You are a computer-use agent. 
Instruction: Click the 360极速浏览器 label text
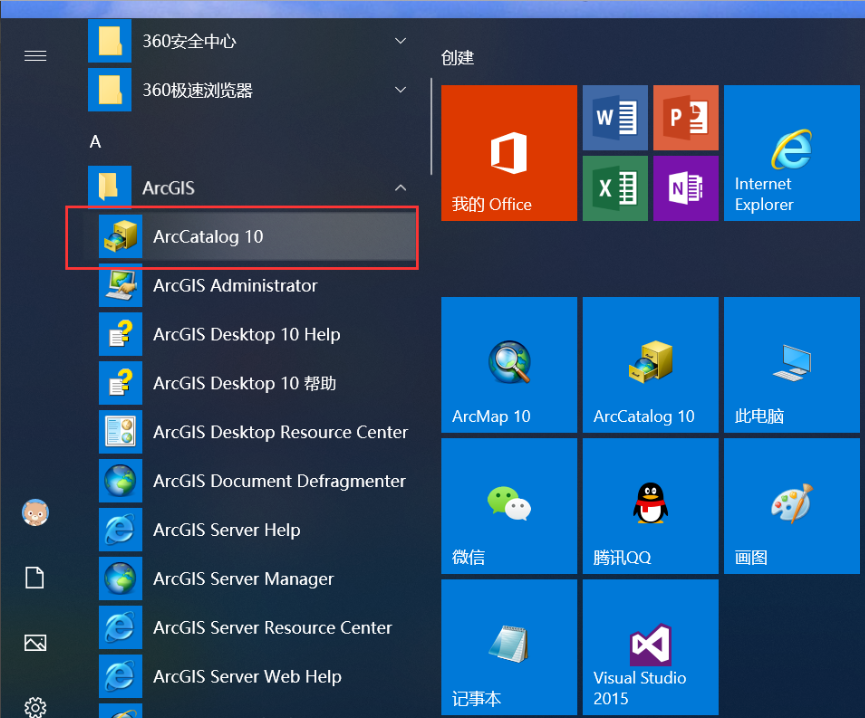pos(197,90)
